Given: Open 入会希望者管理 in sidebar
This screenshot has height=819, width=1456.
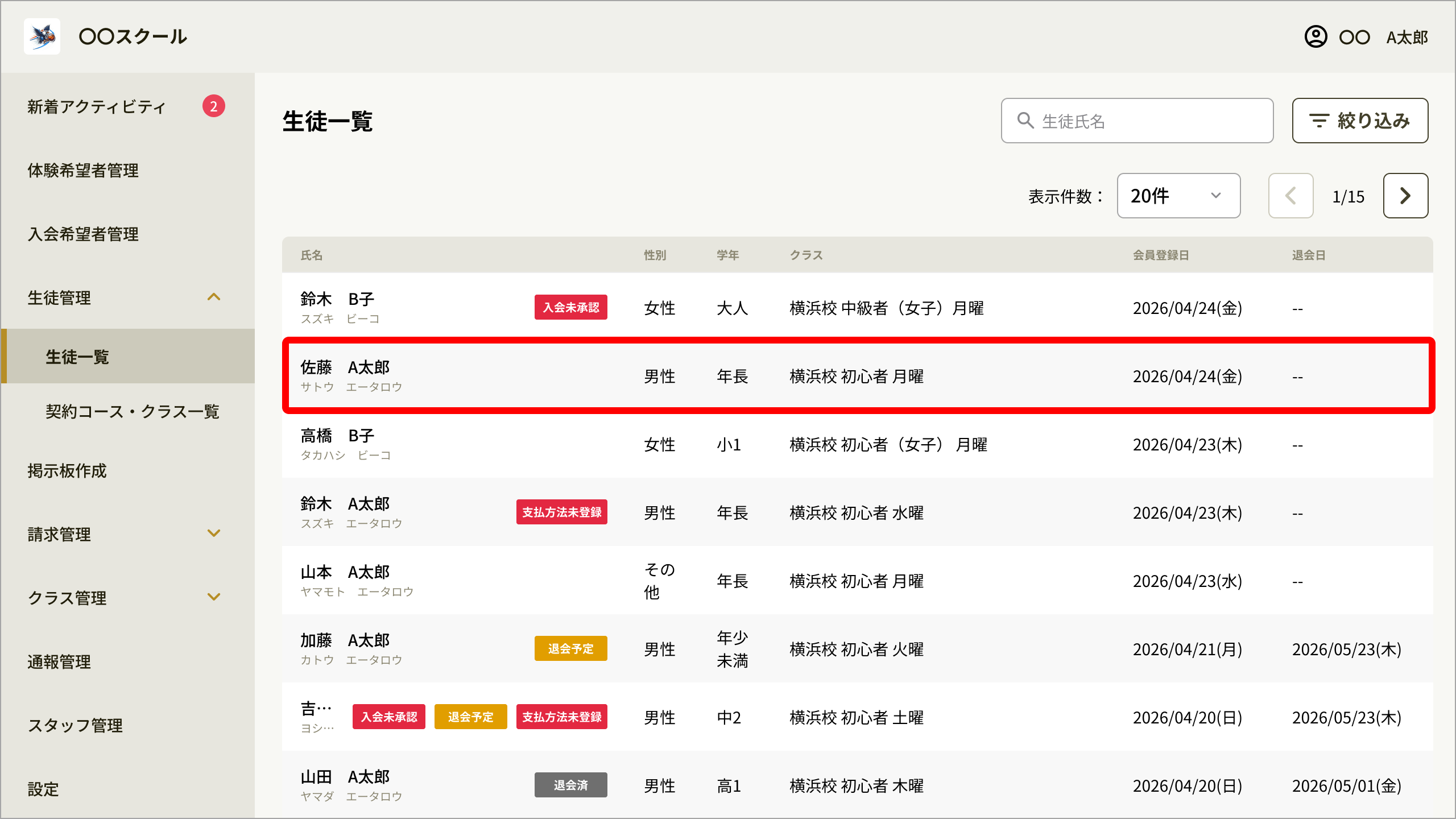Looking at the screenshot, I should coord(83,234).
